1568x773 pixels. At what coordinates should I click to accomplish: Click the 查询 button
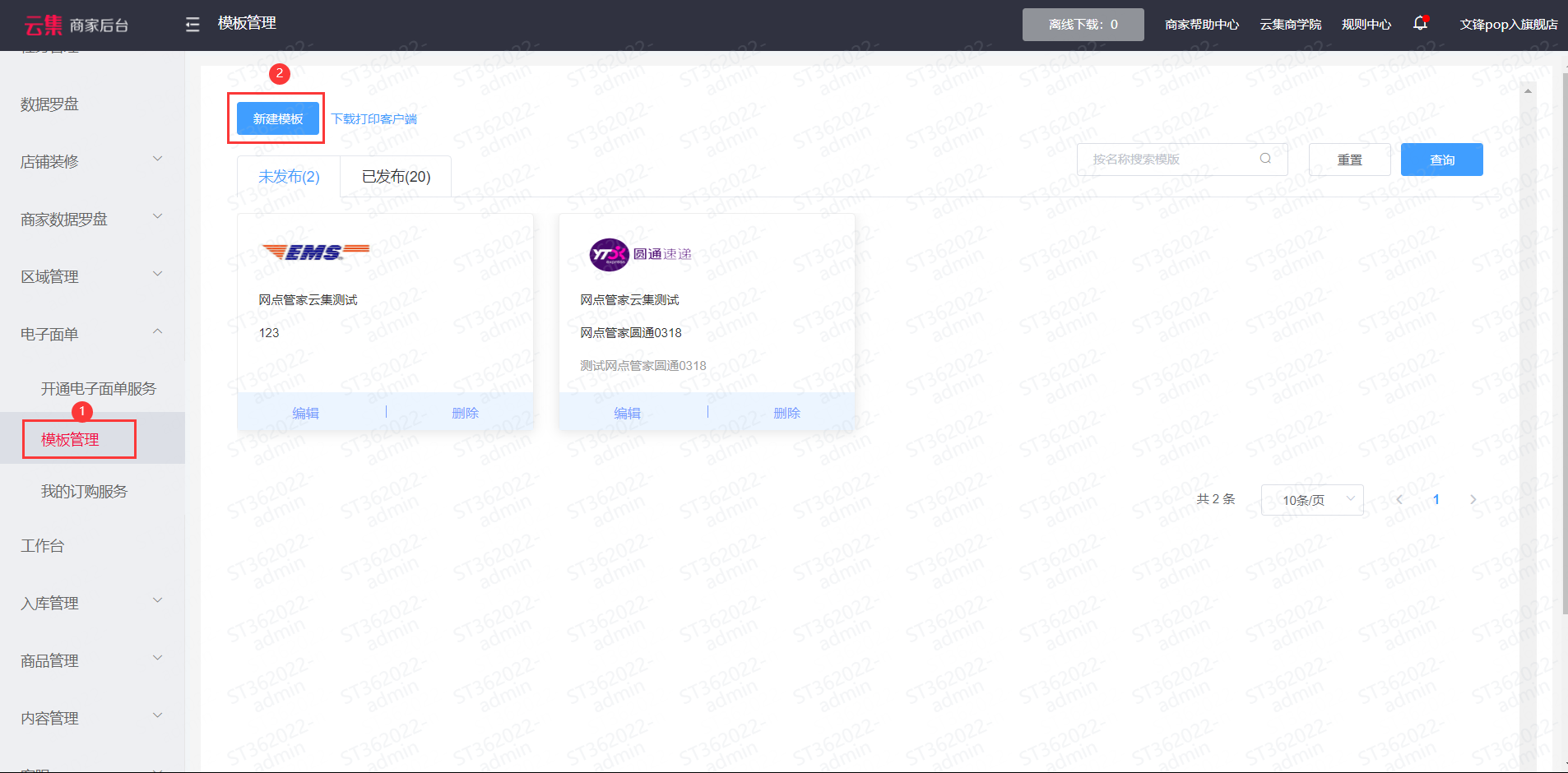tap(1442, 160)
